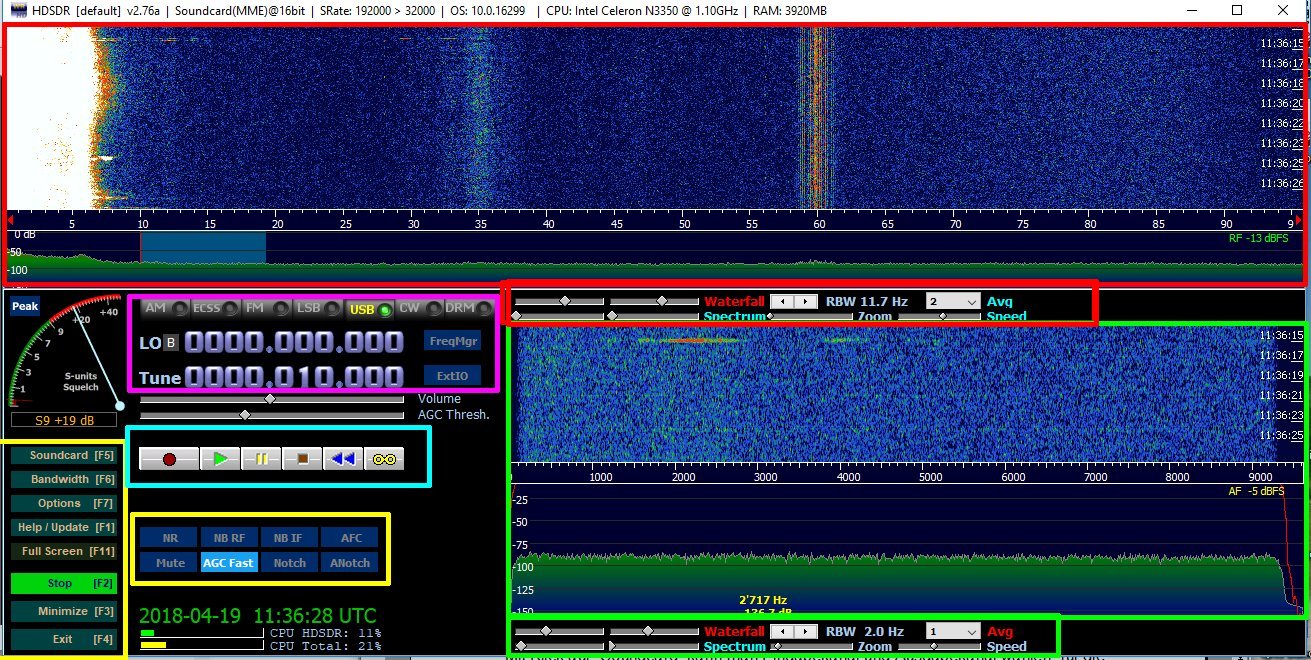This screenshot has height=660, width=1311.
Task: Open the upper Avg dropdown showing 2
Action: (x=952, y=301)
